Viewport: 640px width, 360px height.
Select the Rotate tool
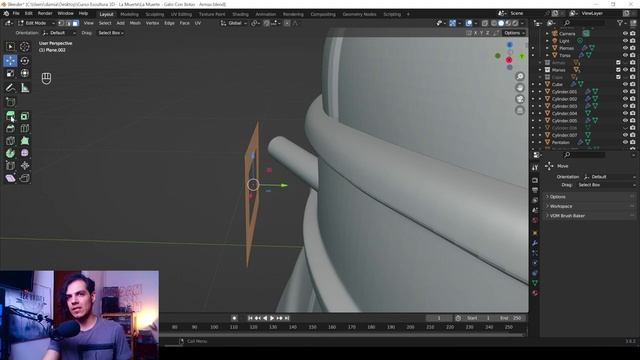24,60
